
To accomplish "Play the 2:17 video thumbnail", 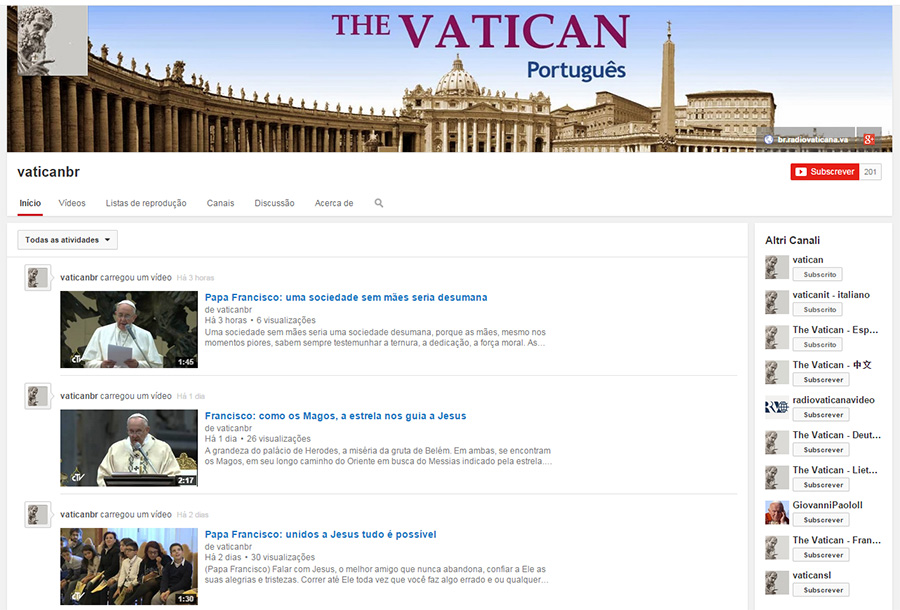I will coord(129,448).
